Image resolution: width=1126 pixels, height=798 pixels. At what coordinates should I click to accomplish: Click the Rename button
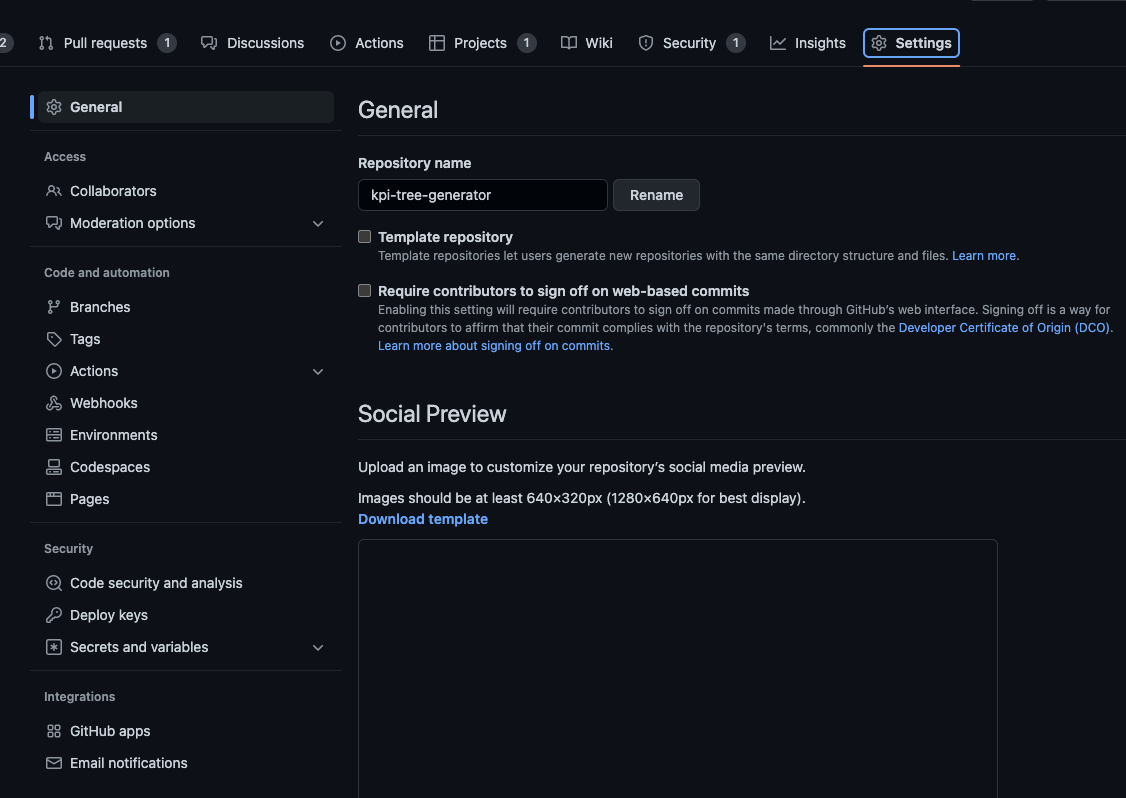[656, 195]
